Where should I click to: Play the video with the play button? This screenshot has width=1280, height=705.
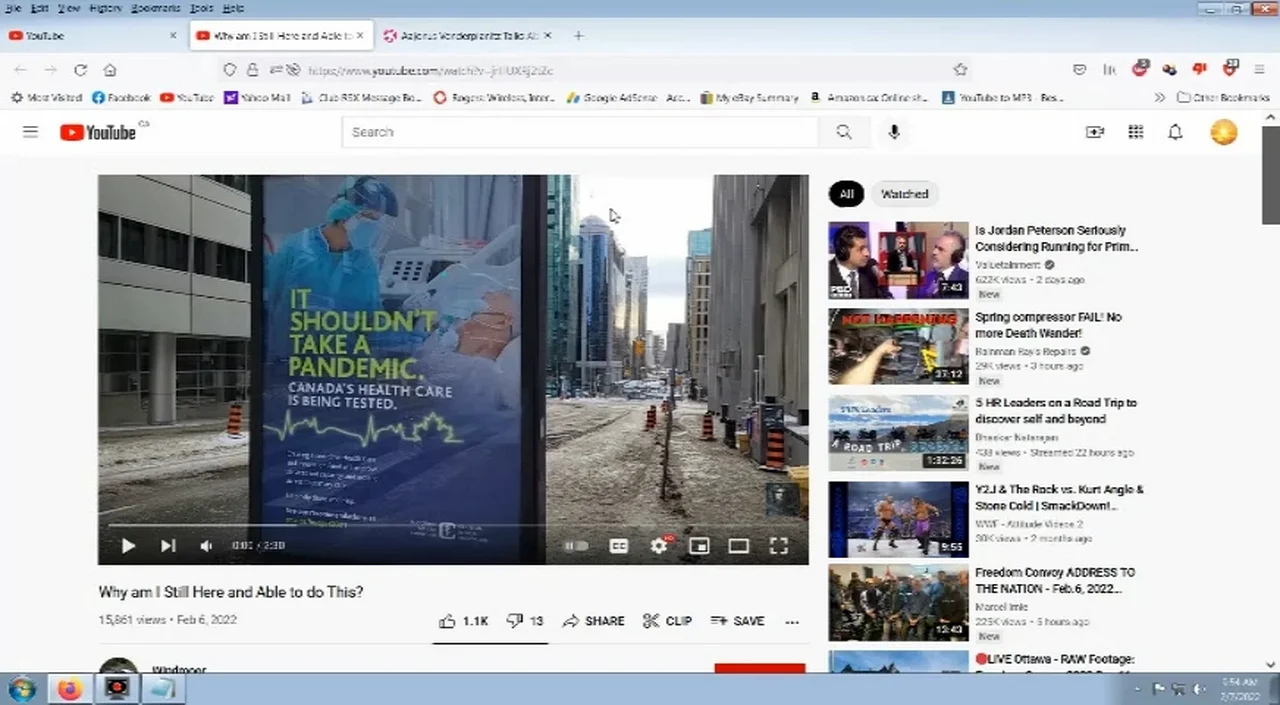pyautogui.click(x=128, y=546)
